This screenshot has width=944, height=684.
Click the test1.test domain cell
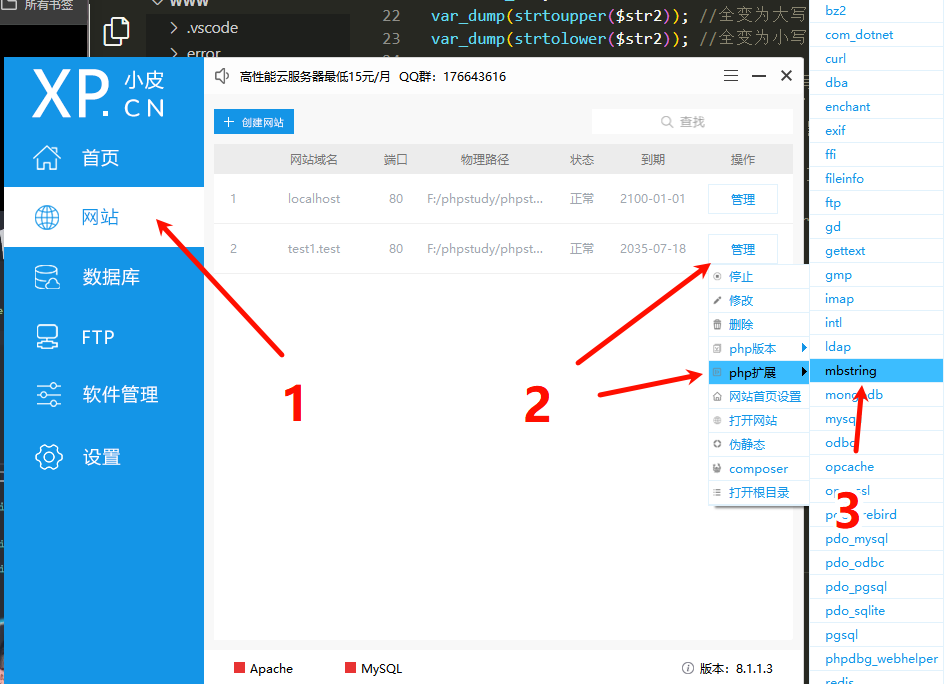tap(314, 249)
